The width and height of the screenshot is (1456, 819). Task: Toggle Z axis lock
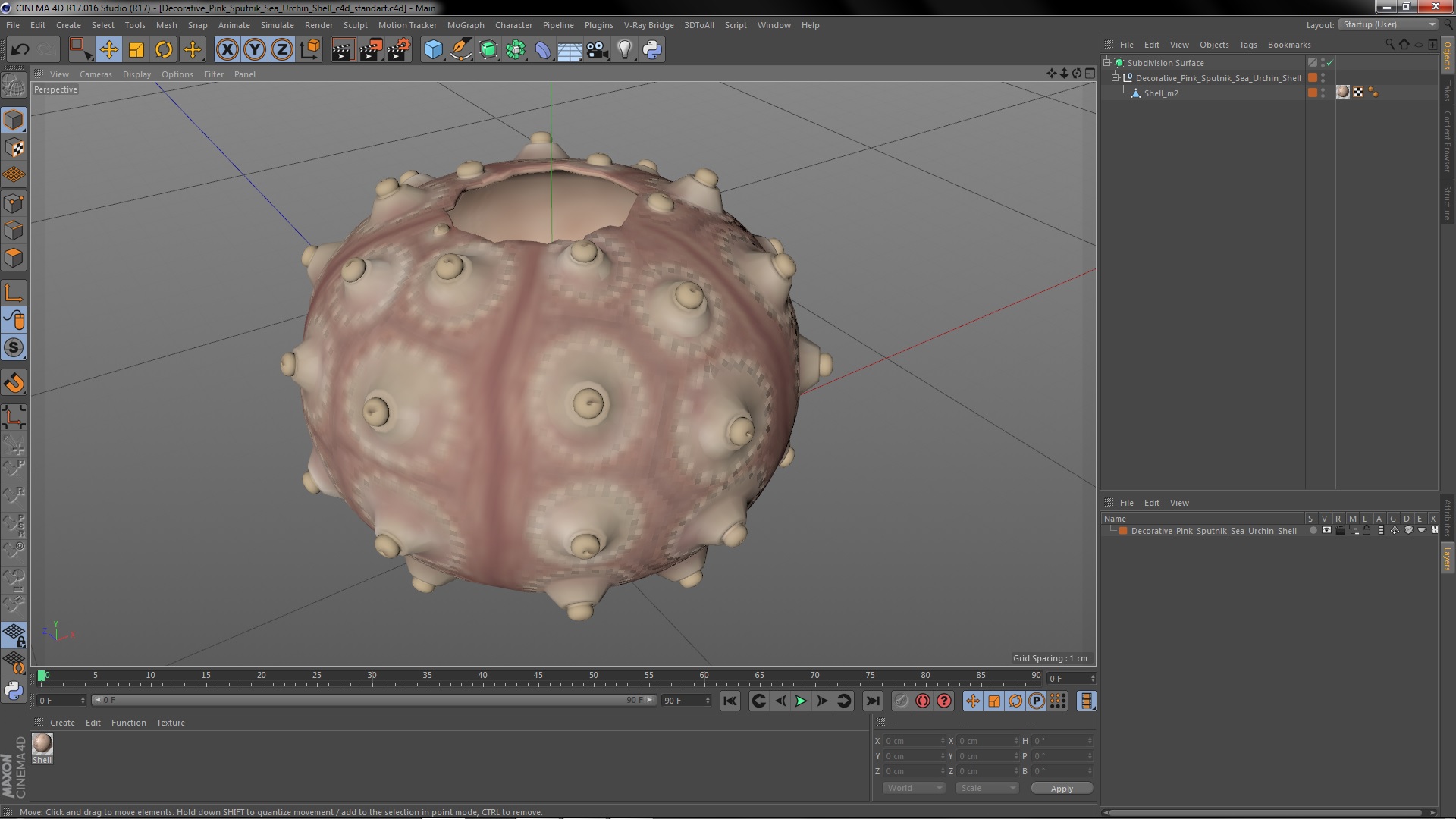(x=282, y=50)
